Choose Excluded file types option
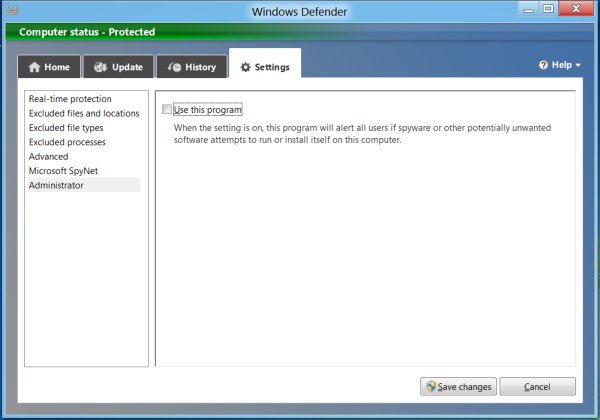This screenshot has height=420, width=600. pos(66,128)
